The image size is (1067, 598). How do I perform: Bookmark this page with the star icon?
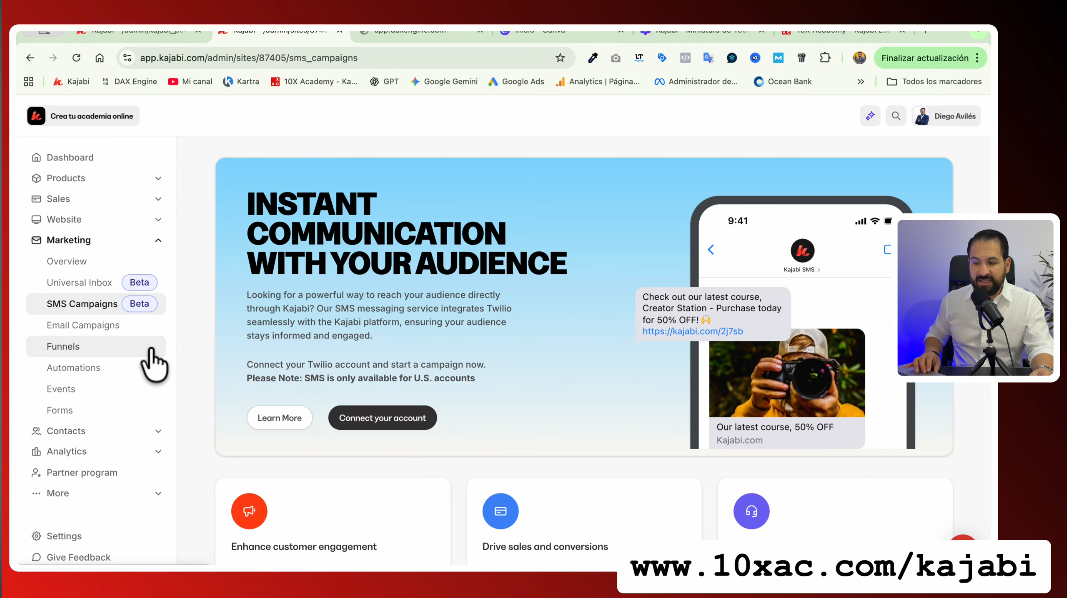[x=560, y=58]
